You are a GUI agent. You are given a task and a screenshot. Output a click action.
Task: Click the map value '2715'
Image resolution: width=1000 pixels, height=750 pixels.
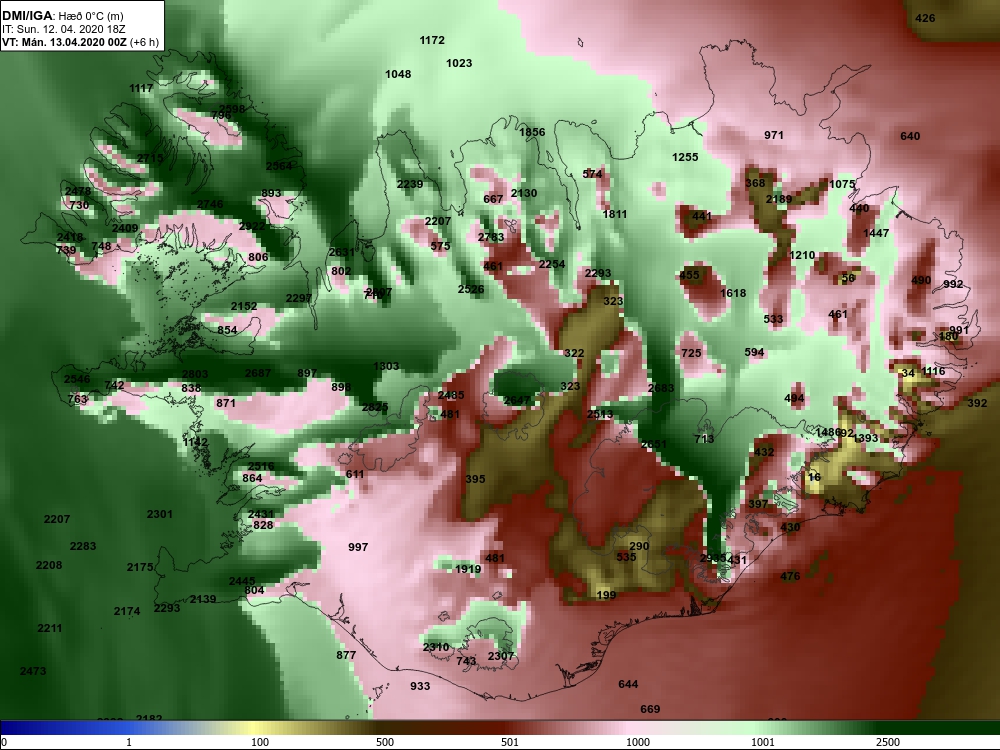tap(150, 159)
